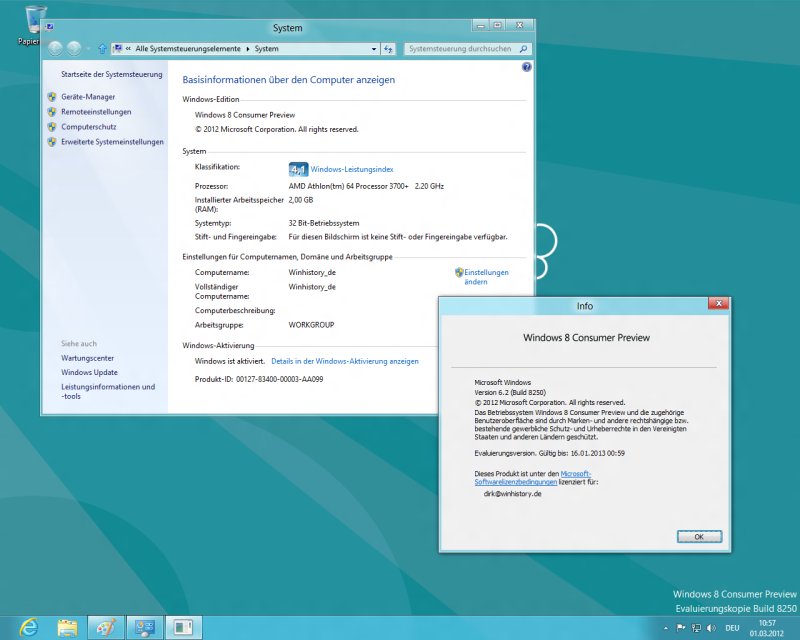Expand arrow between Alle Systemsteuerungselemente and System
Screen dimensions: 800x640
tap(248, 49)
